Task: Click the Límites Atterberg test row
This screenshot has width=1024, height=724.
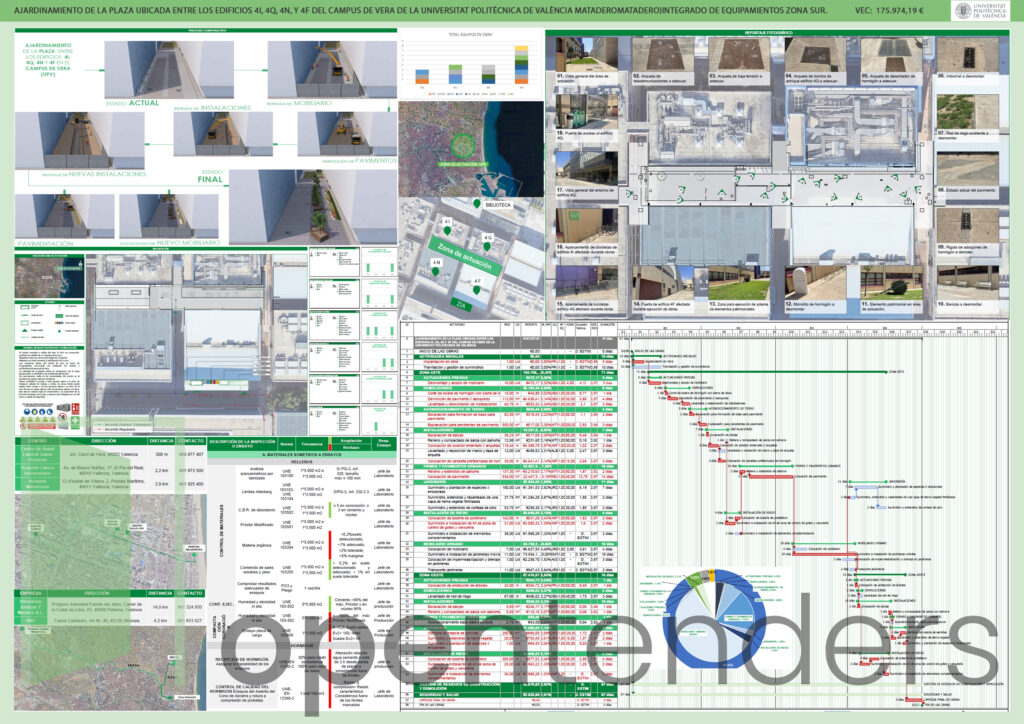Action: point(313,492)
